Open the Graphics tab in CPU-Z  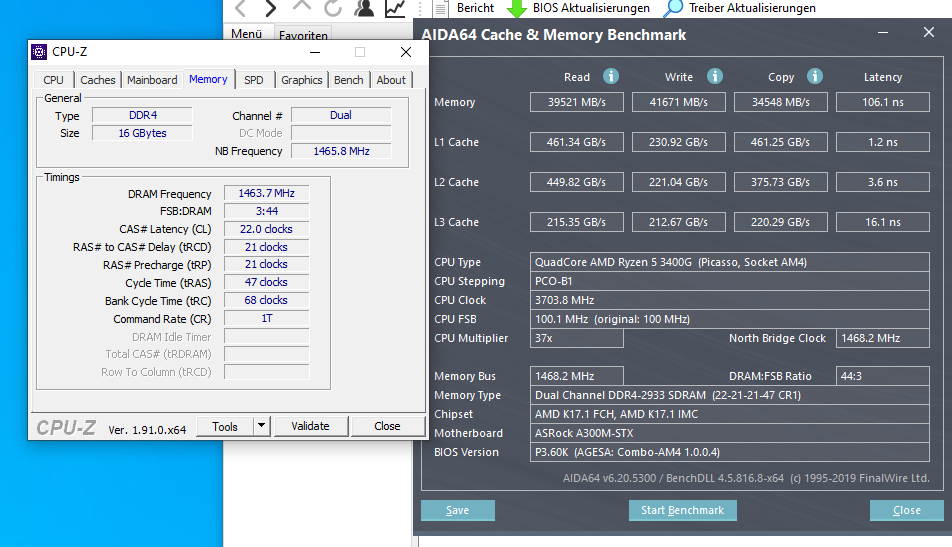[x=302, y=80]
